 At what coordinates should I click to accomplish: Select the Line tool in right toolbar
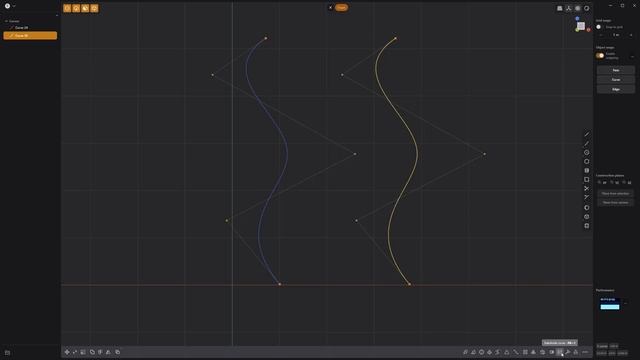[x=587, y=134]
